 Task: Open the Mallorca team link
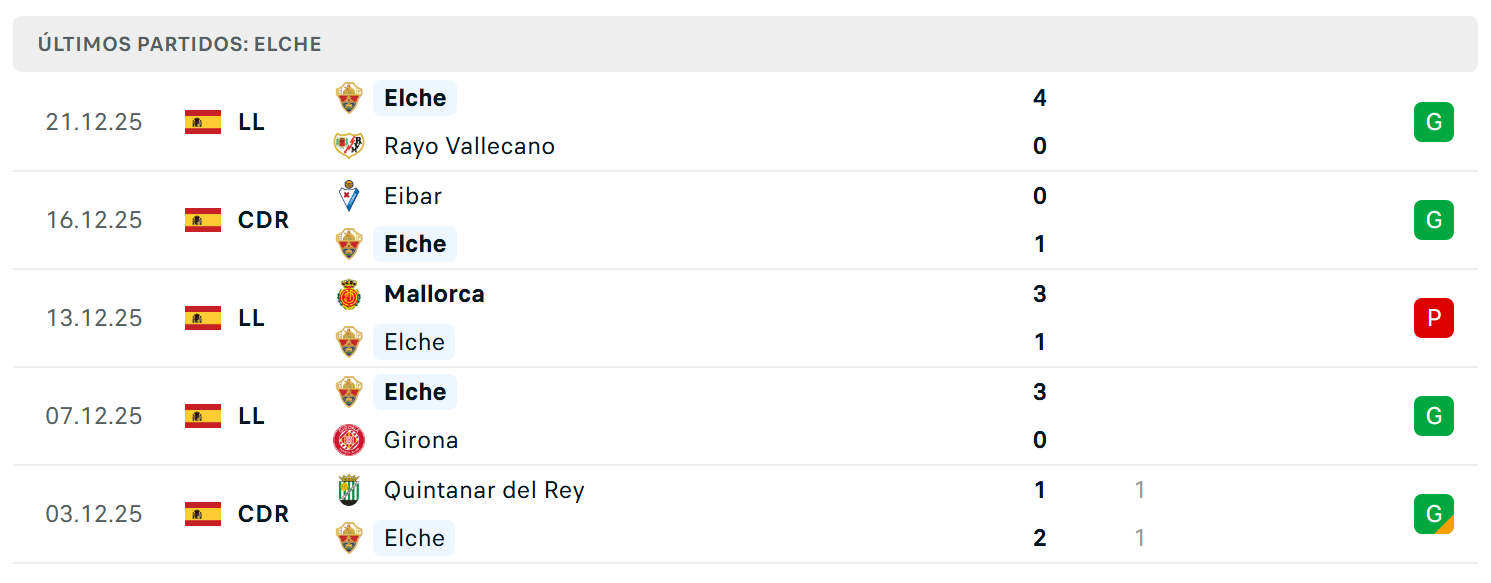click(434, 294)
